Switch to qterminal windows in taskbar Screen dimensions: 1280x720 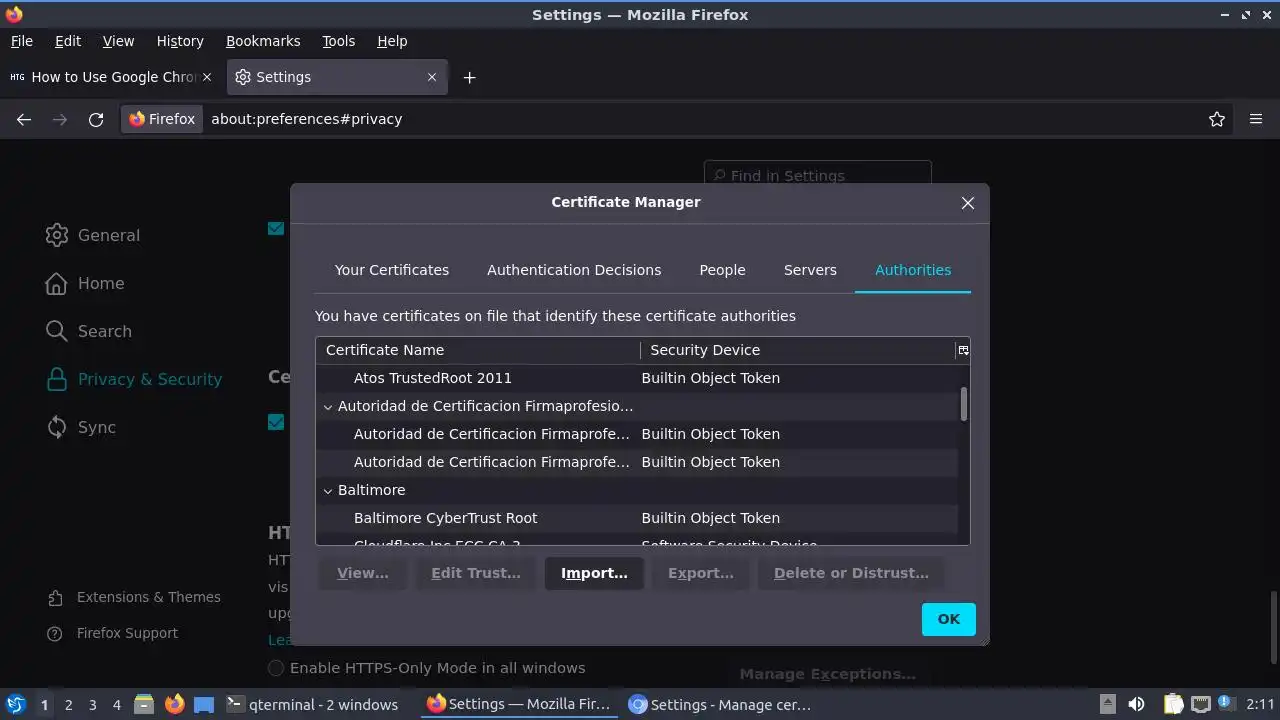coord(312,704)
